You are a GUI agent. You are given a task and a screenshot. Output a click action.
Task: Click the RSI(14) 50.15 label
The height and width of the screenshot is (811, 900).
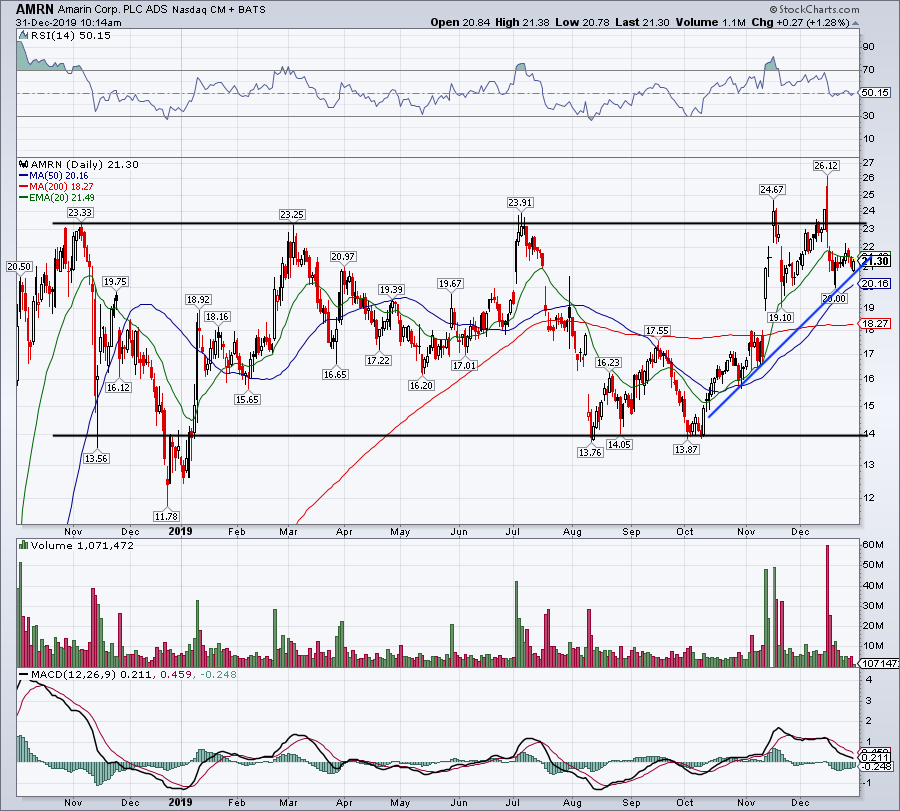70,36
